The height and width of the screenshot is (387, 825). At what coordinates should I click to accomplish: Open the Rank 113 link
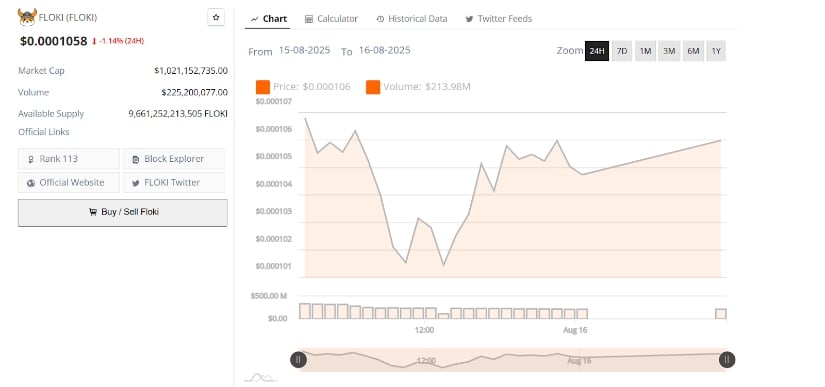69,159
